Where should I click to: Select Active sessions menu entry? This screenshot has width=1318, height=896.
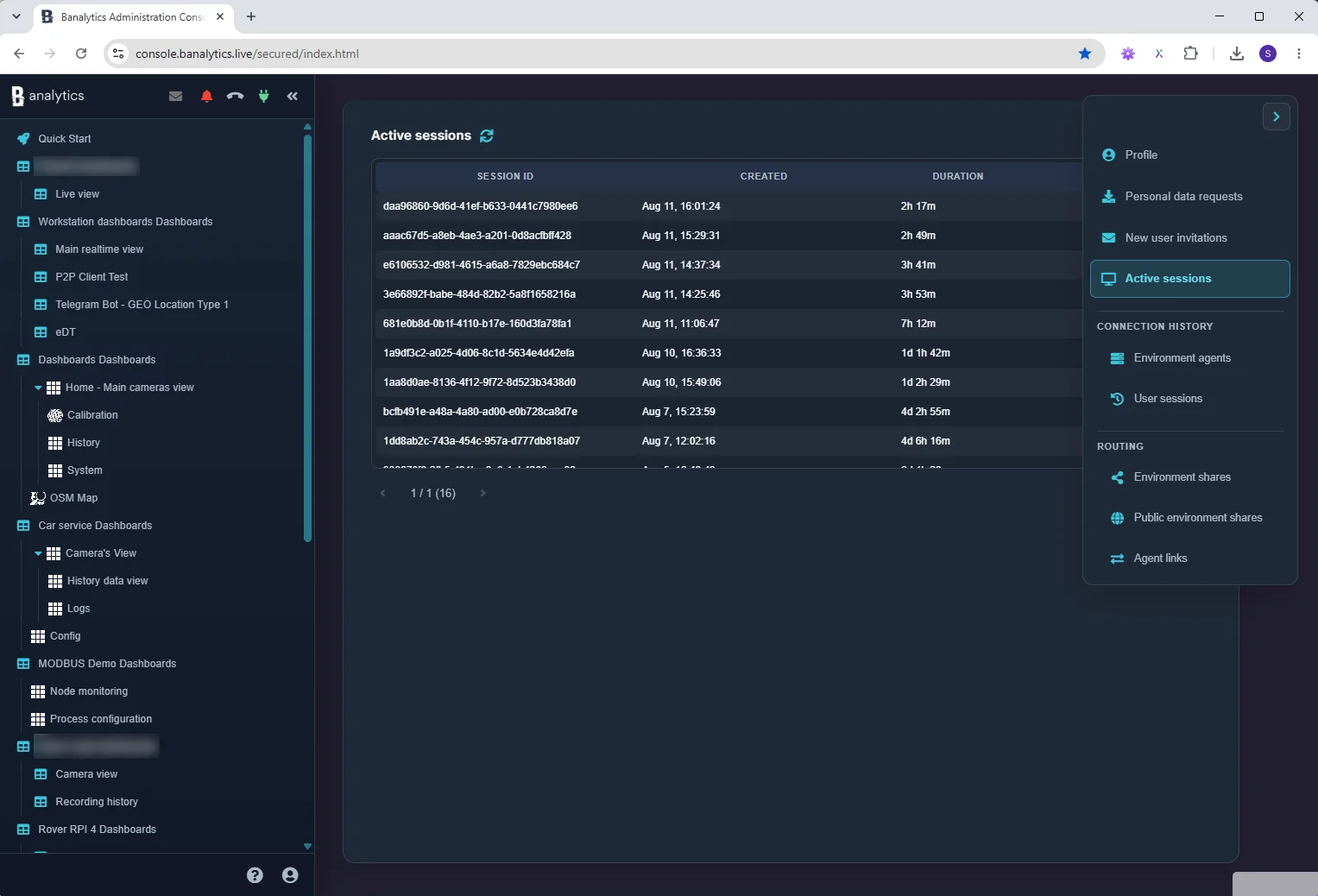point(1190,279)
